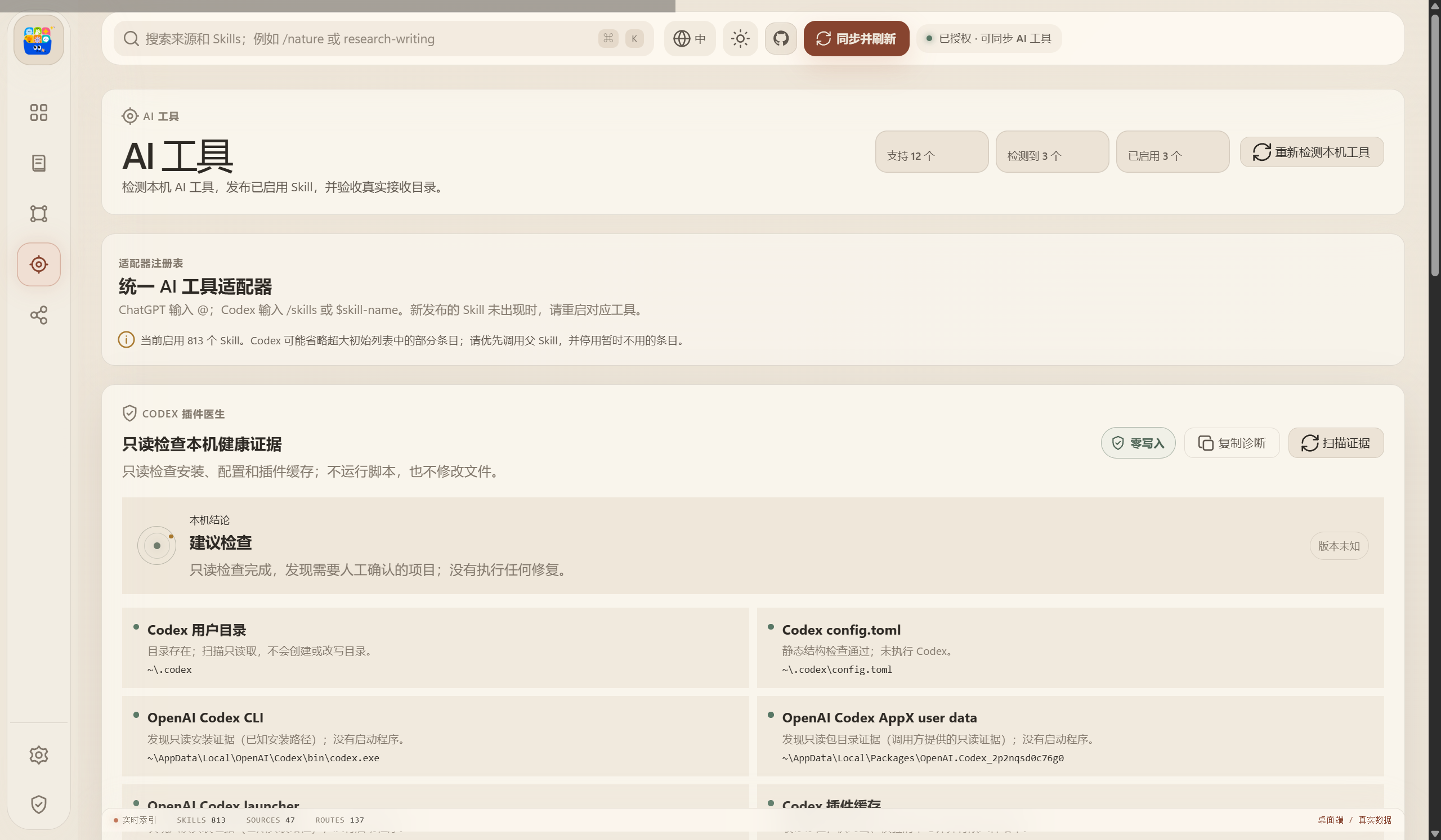
Task: Click the Codex config.toml heading
Action: pos(841,630)
